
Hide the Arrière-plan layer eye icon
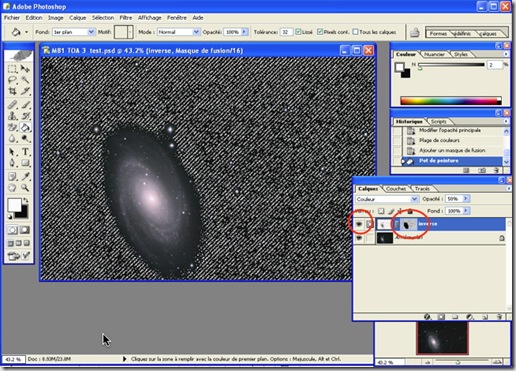(x=359, y=238)
